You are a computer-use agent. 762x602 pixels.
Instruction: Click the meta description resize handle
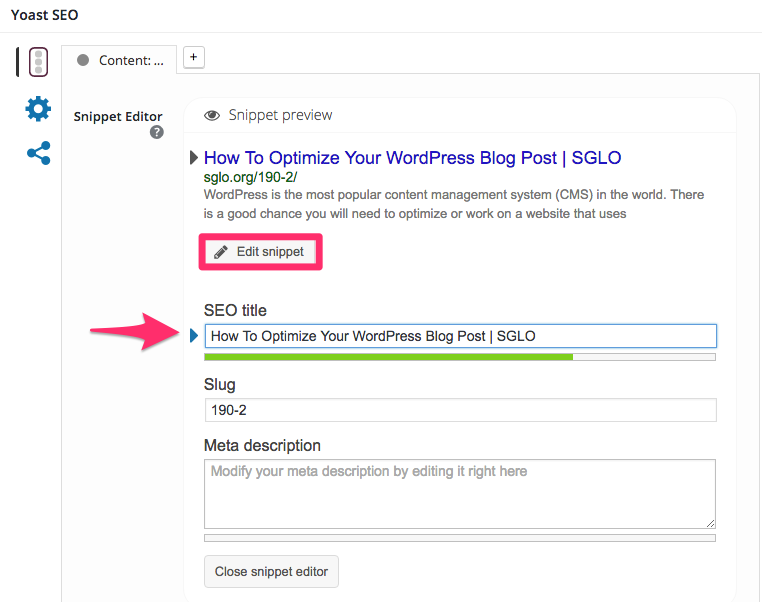pyautogui.click(x=710, y=523)
